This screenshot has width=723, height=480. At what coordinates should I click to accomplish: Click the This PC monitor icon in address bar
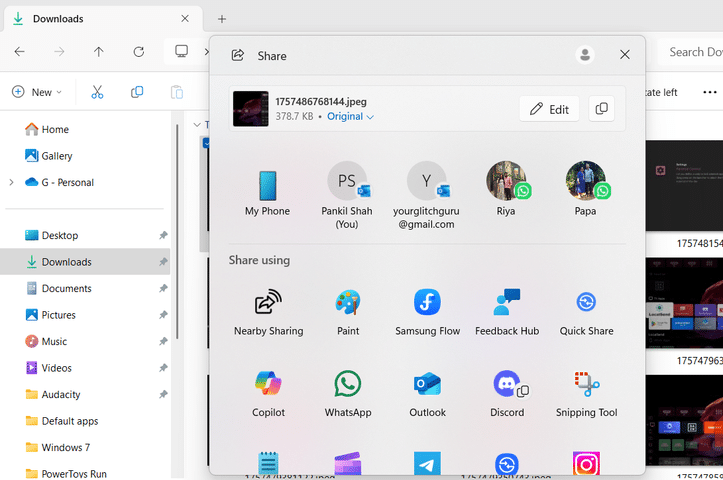181,51
